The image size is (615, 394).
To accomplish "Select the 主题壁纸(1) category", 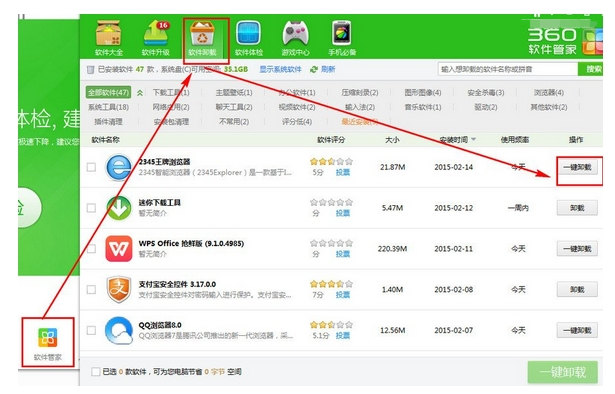I will 234,93.
